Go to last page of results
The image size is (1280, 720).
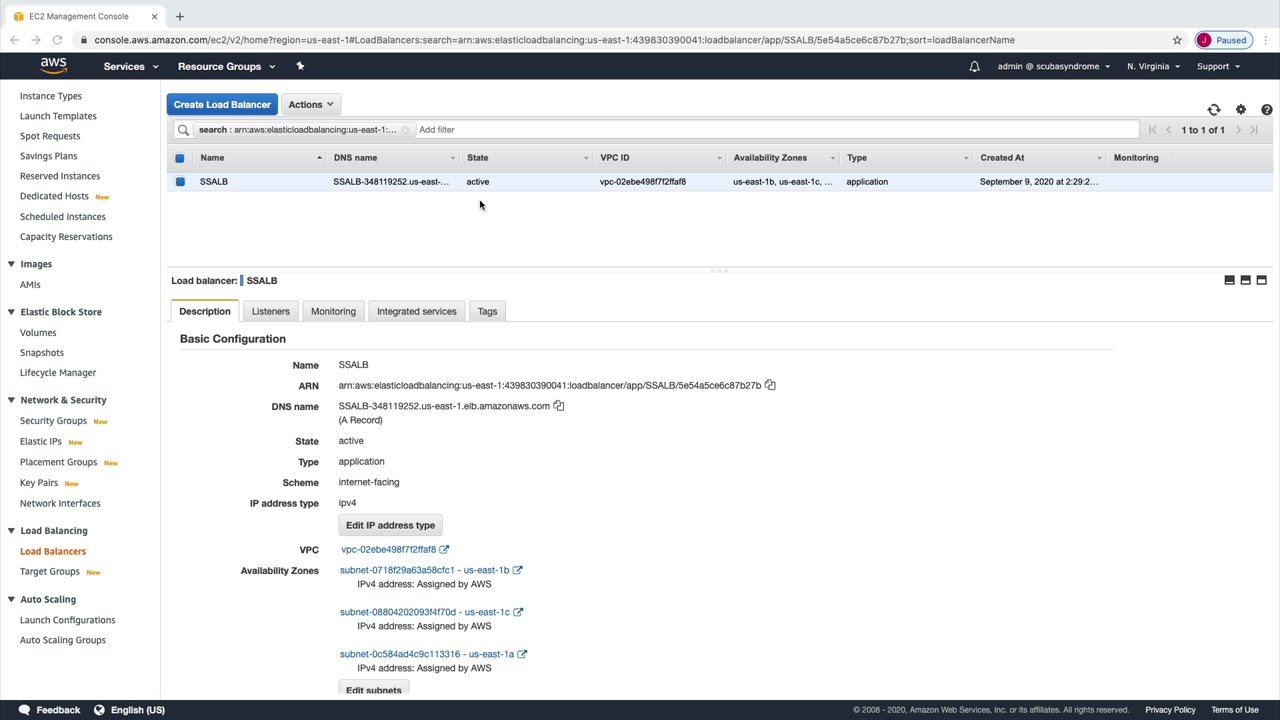[1254, 130]
